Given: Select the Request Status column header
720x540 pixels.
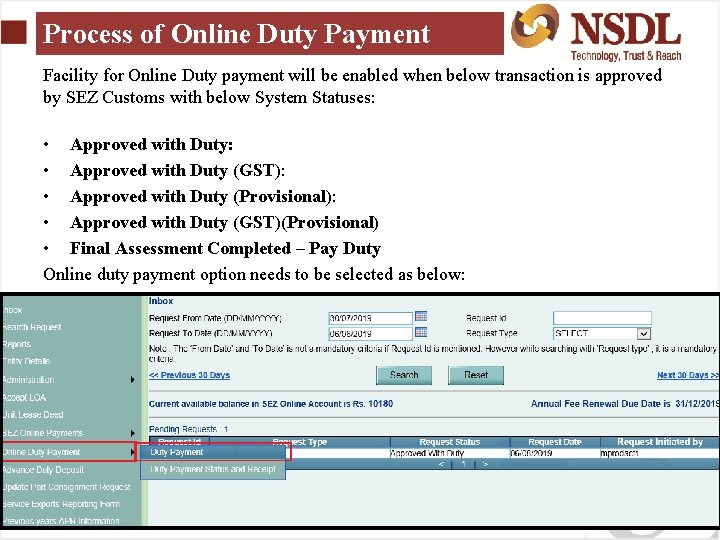Looking at the screenshot, I should tap(450, 442).
